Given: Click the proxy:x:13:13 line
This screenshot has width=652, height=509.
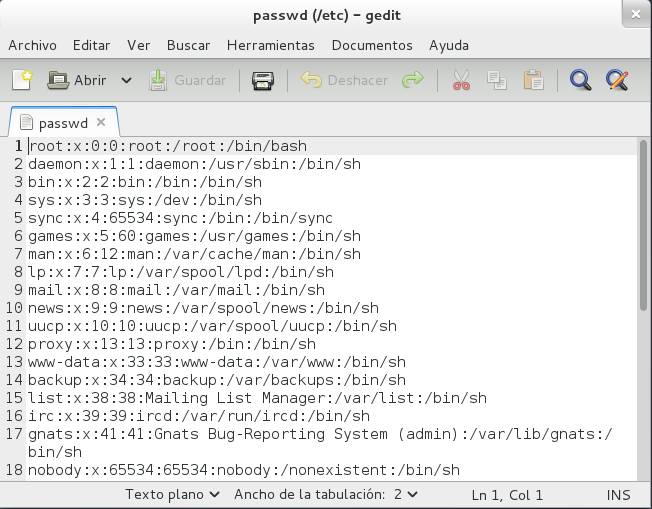Looking at the screenshot, I should (172, 344).
